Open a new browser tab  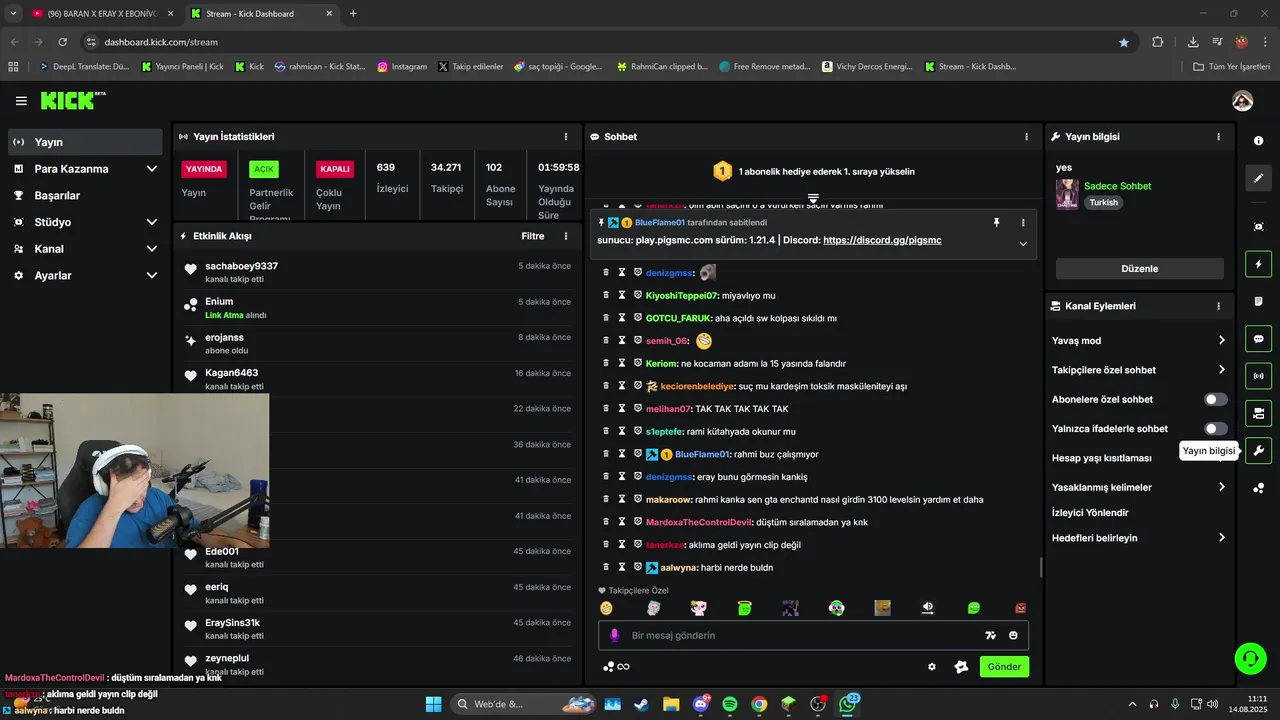pyautogui.click(x=353, y=14)
